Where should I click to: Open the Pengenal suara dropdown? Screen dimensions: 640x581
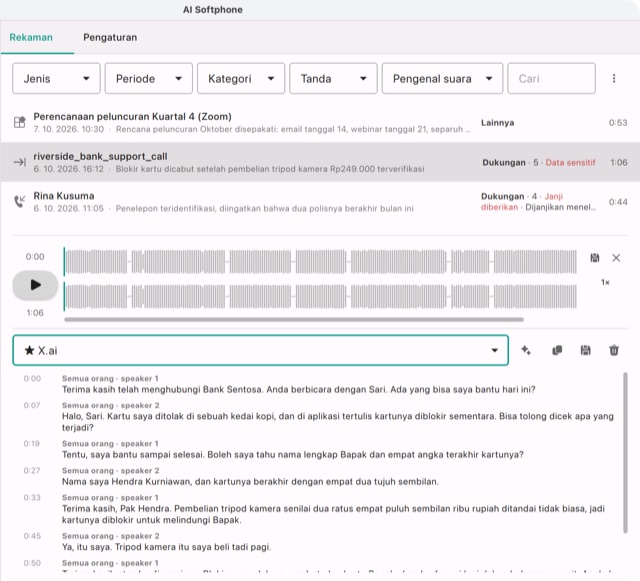(442, 78)
